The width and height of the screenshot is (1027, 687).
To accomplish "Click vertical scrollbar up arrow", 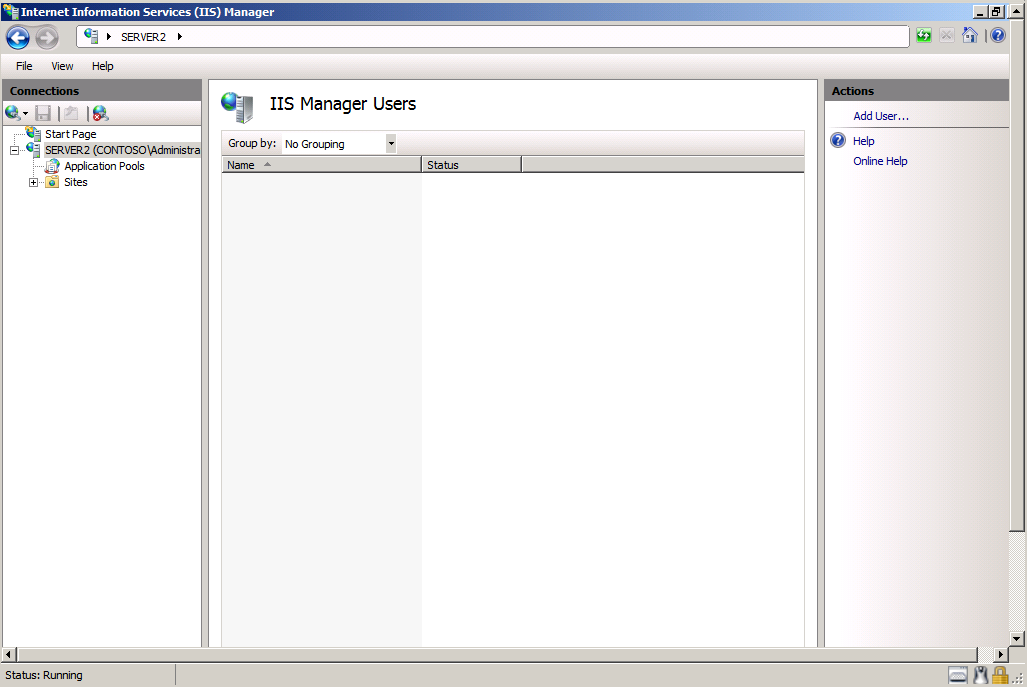I will (x=1017, y=11).
